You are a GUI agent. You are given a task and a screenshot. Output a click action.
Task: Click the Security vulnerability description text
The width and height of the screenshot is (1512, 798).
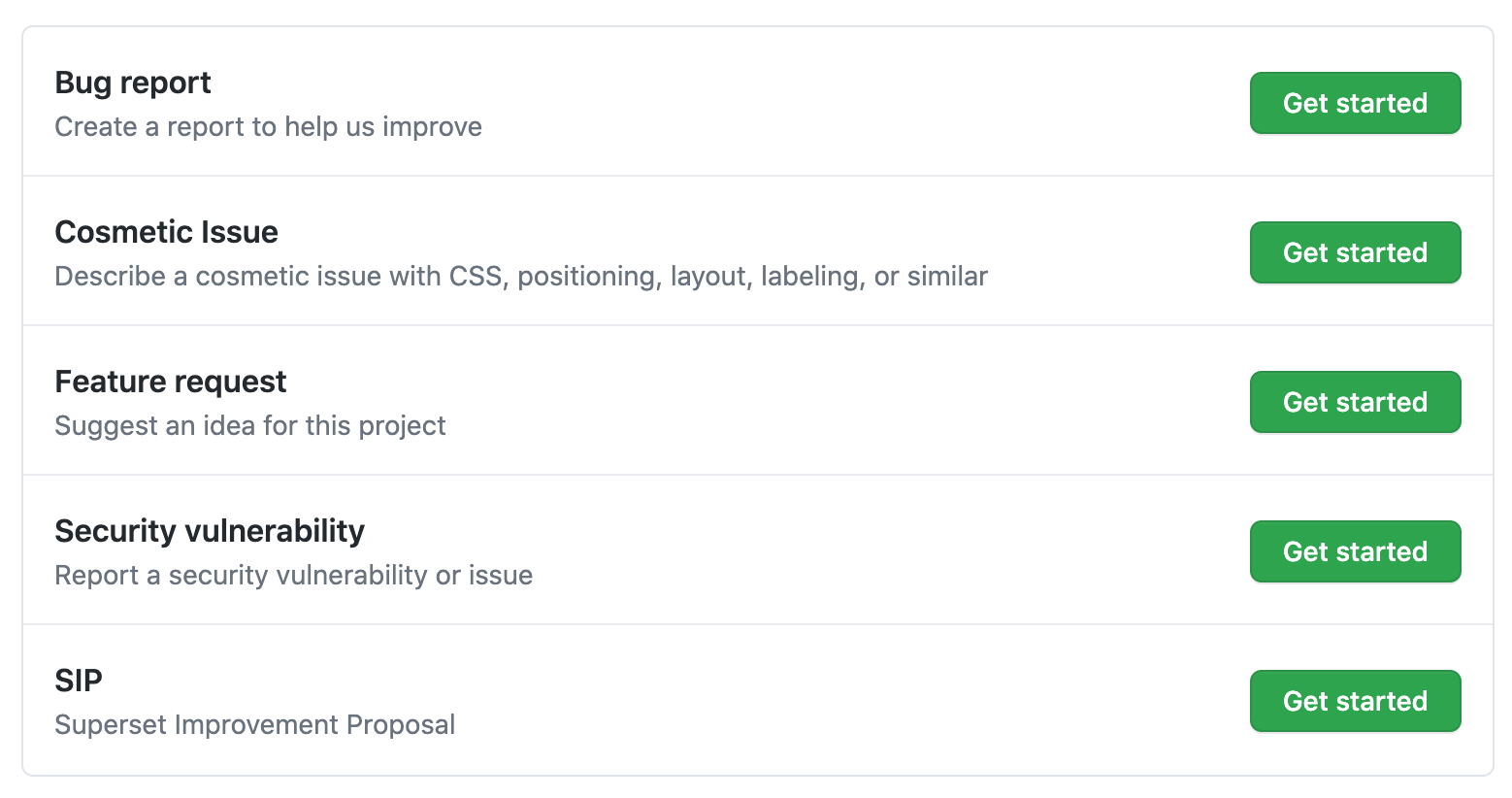tap(293, 576)
